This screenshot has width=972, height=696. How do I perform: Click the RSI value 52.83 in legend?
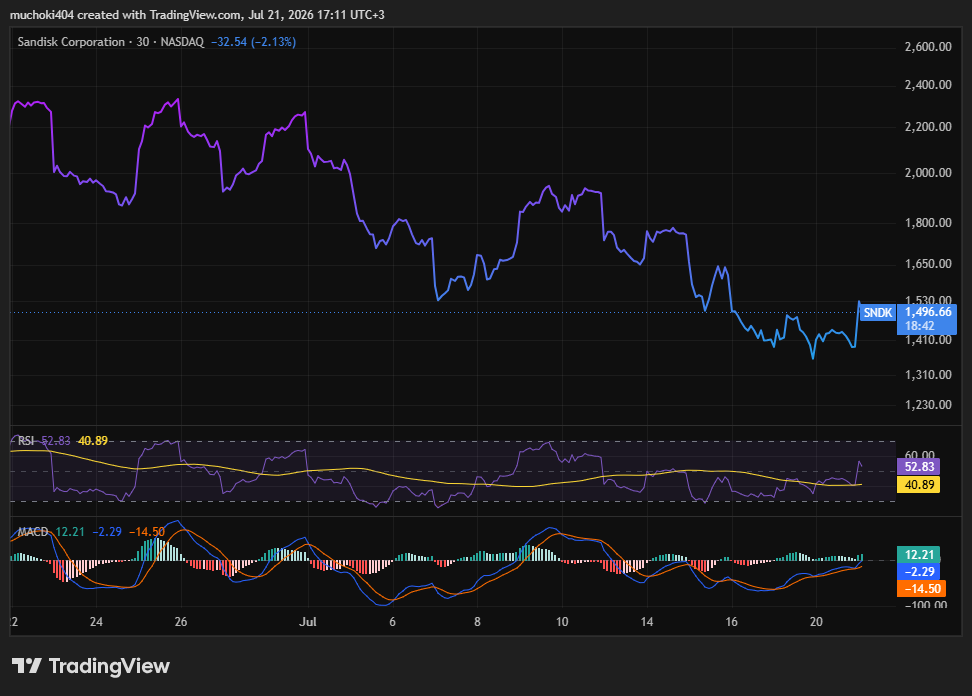tap(56, 441)
